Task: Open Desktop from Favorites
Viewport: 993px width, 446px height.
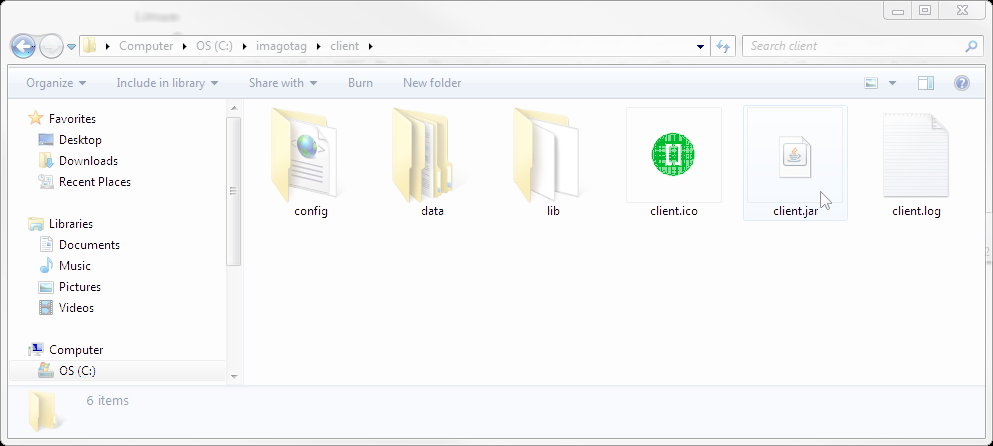Action: coord(80,139)
